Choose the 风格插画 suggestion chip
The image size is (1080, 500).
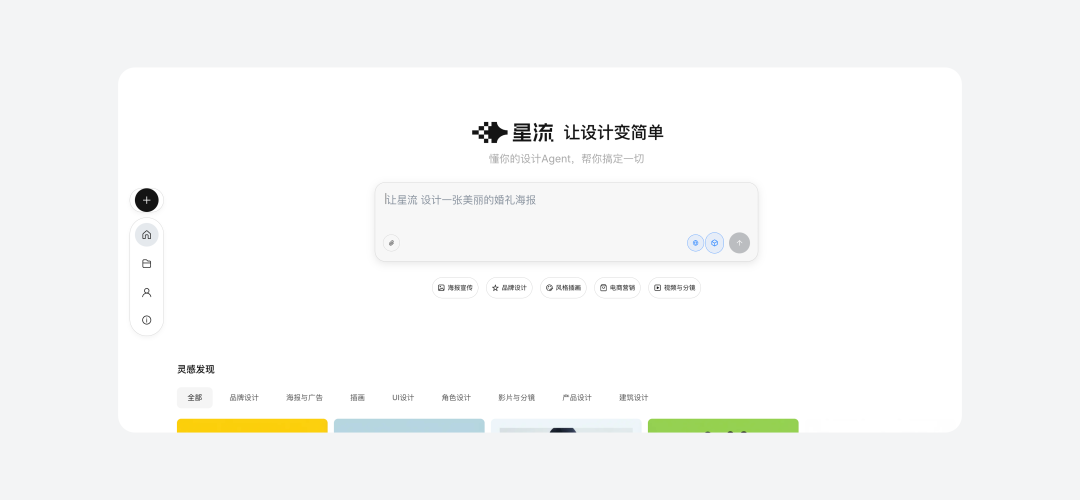click(x=563, y=288)
